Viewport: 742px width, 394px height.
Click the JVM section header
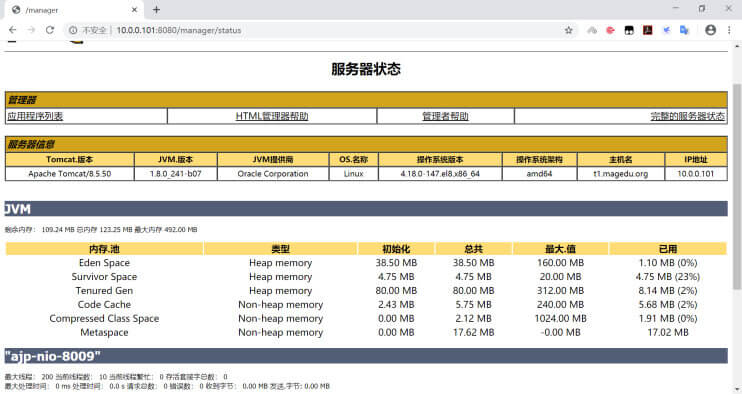(x=366, y=209)
